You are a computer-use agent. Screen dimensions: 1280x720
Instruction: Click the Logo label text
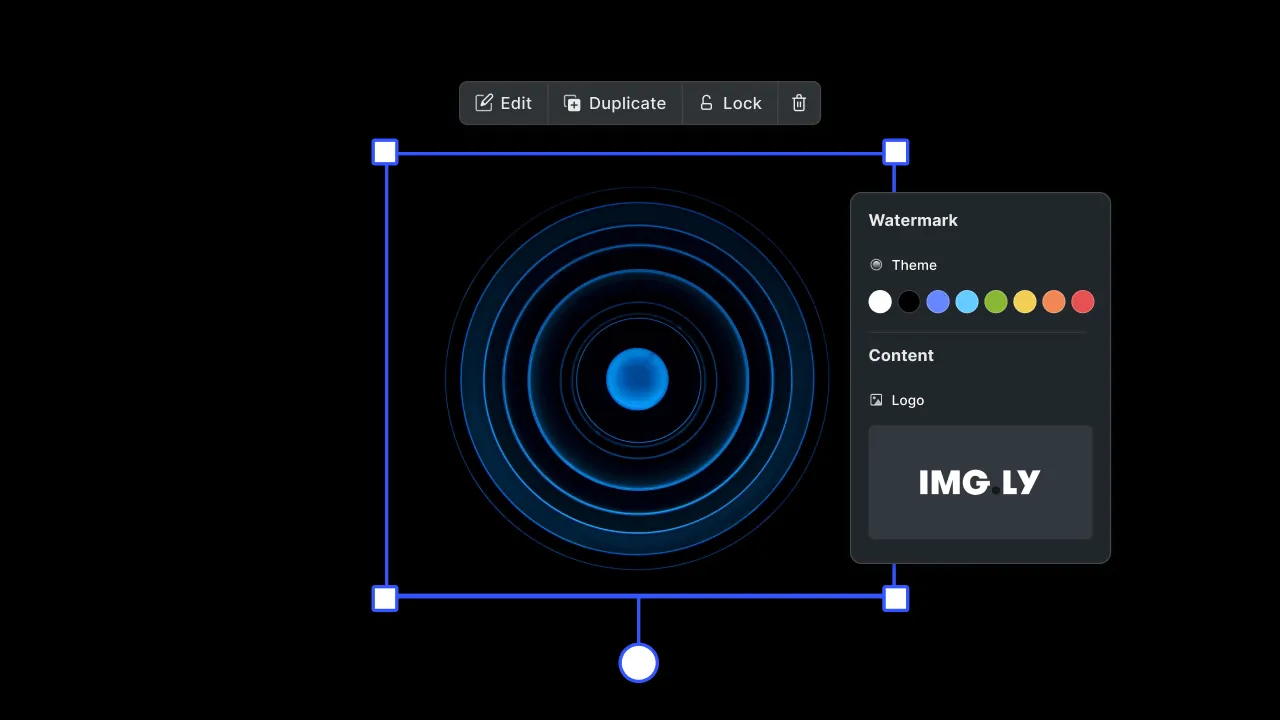908,400
